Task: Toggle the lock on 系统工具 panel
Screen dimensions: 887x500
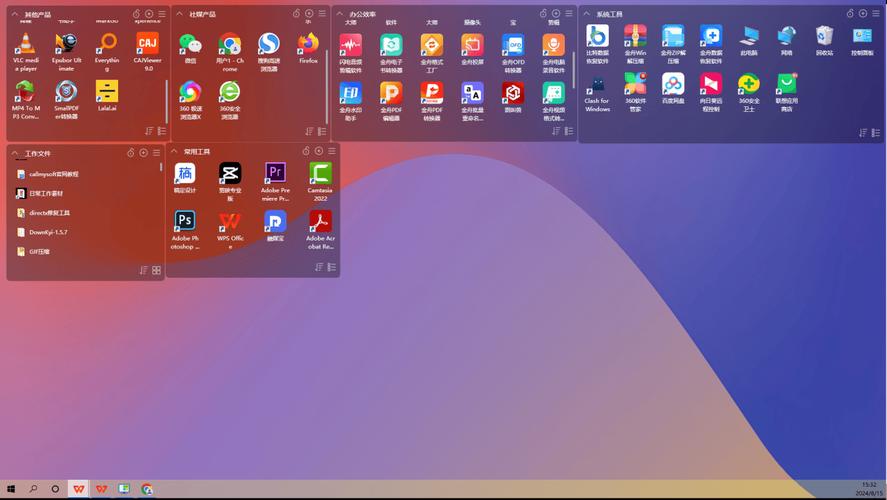Action: [850, 14]
